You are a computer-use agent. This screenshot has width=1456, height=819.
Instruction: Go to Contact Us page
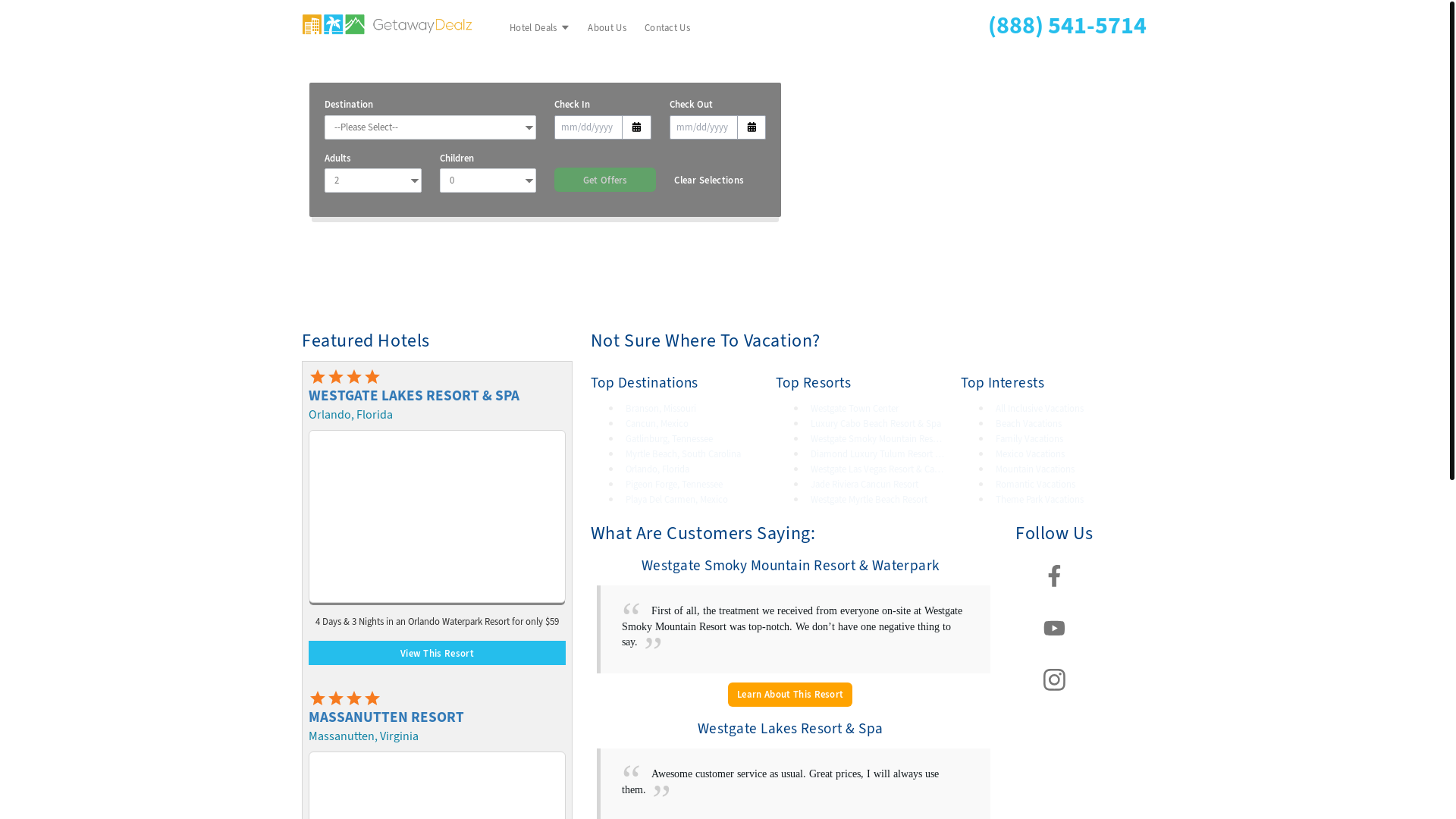tap(667, 28)
